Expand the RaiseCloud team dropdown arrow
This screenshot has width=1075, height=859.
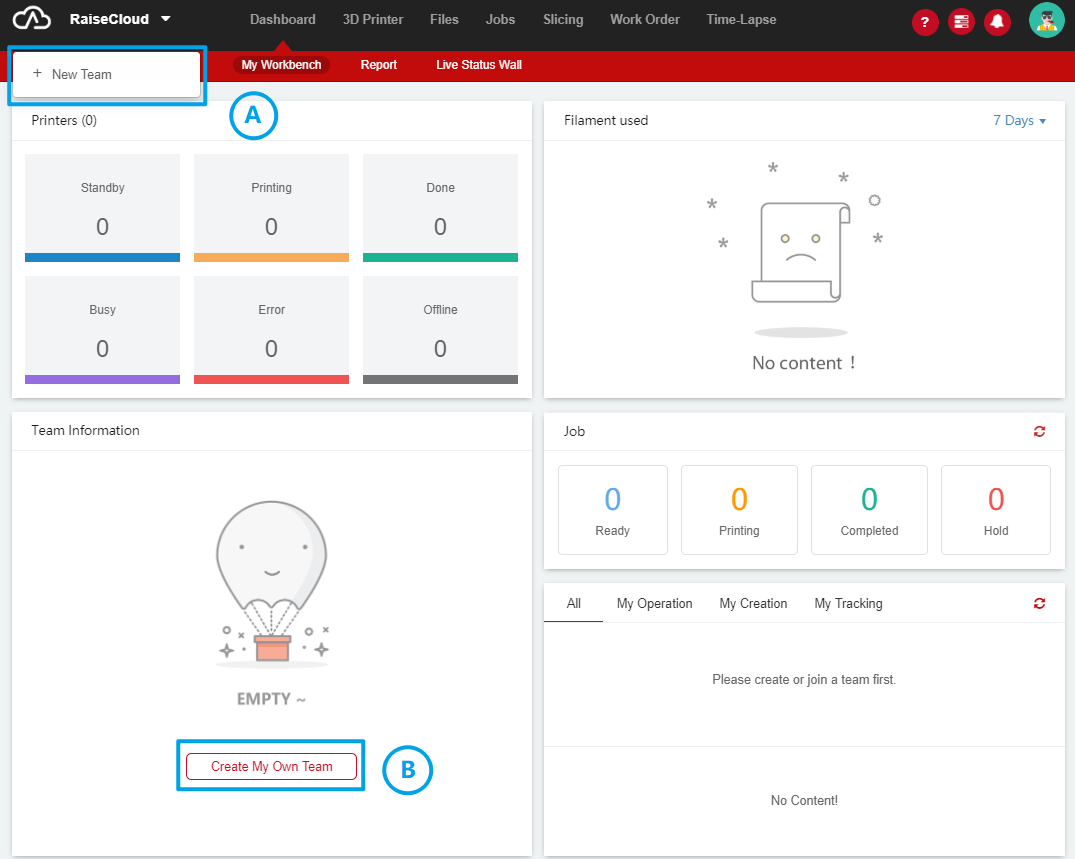(x=165, y=19)
